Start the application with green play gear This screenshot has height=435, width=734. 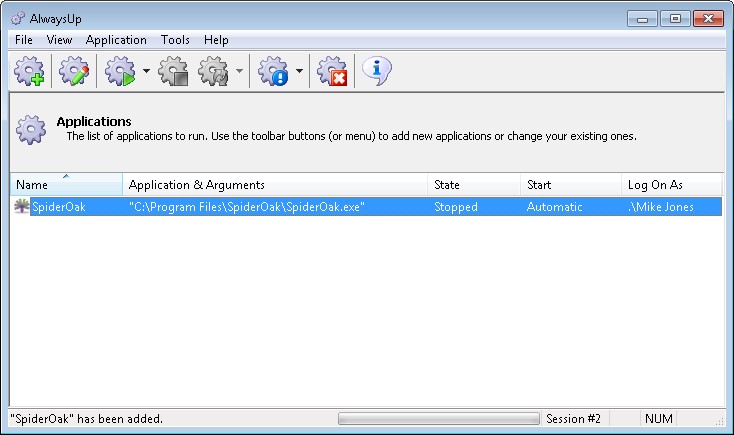tap(120, 71)
